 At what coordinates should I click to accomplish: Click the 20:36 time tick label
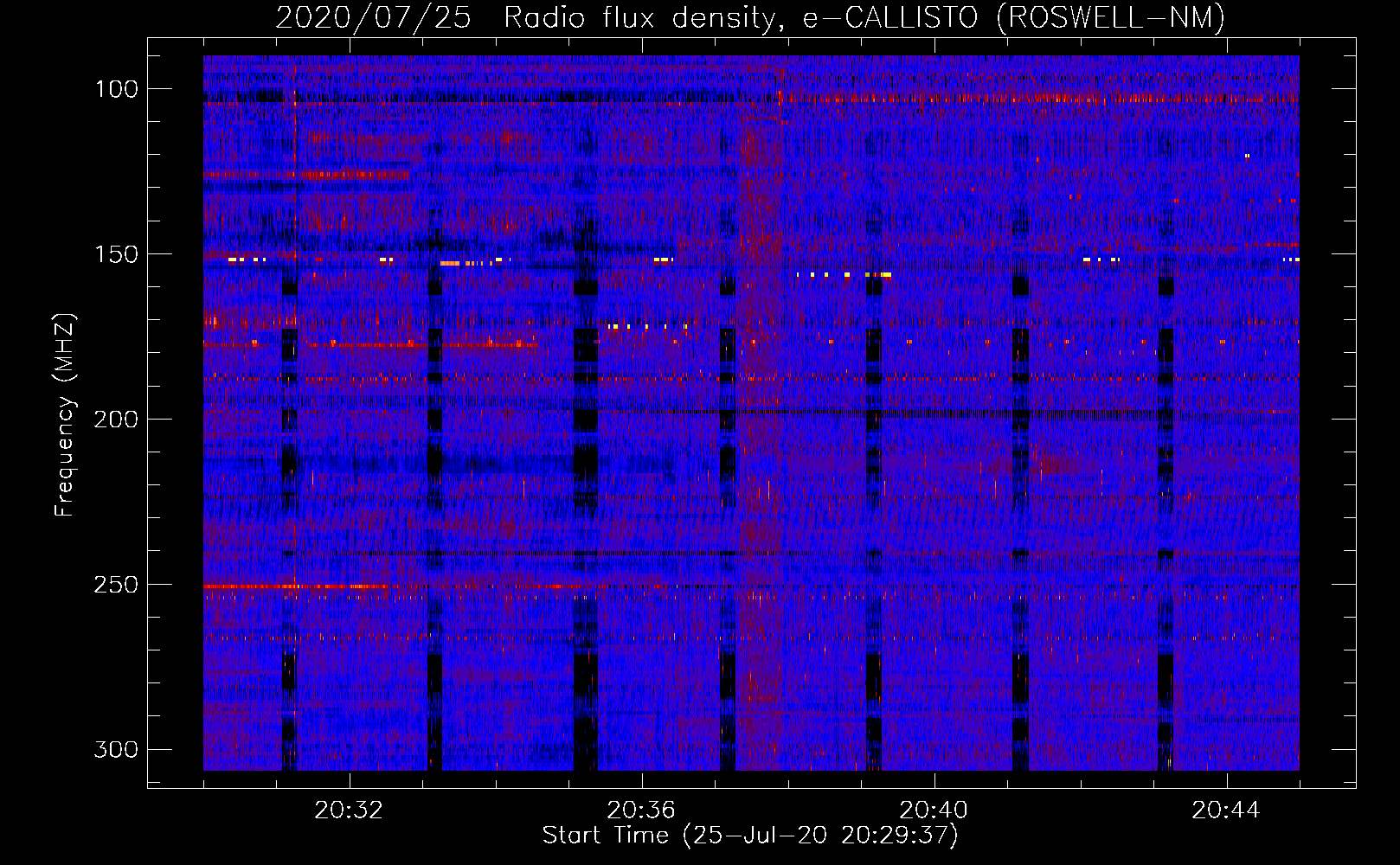click(x=641, y=811)
